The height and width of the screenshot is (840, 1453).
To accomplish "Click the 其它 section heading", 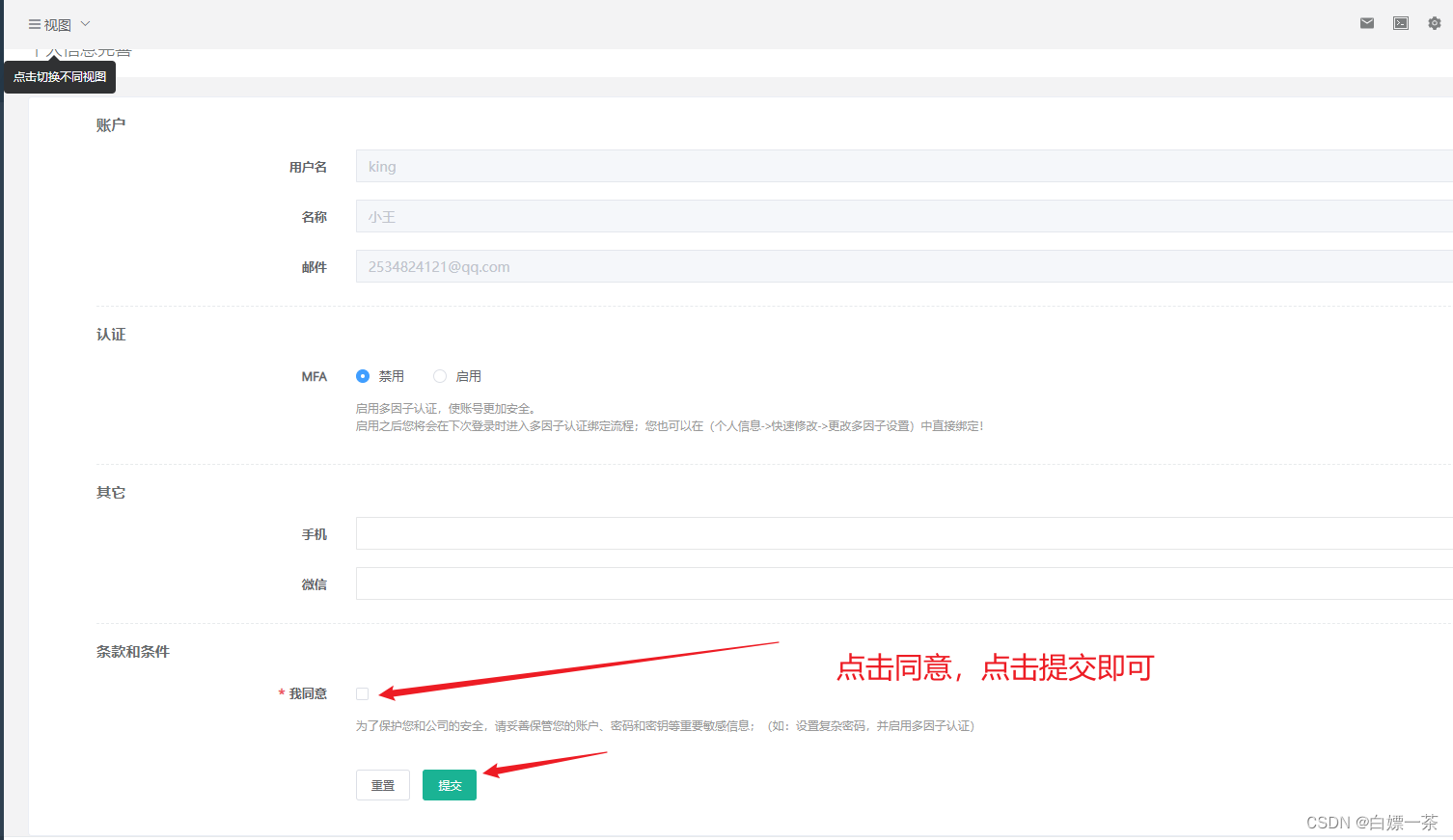I will tap(111, 492).
